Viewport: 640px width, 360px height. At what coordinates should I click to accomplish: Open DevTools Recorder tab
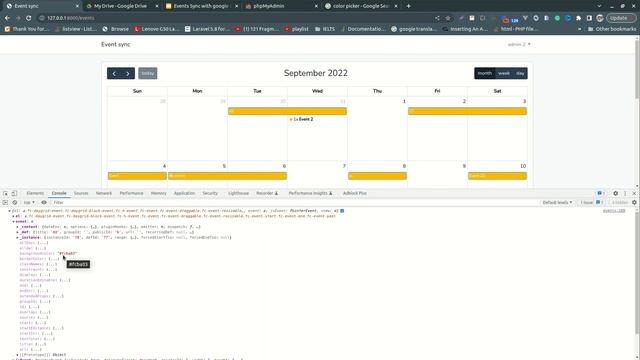point(267,193)
